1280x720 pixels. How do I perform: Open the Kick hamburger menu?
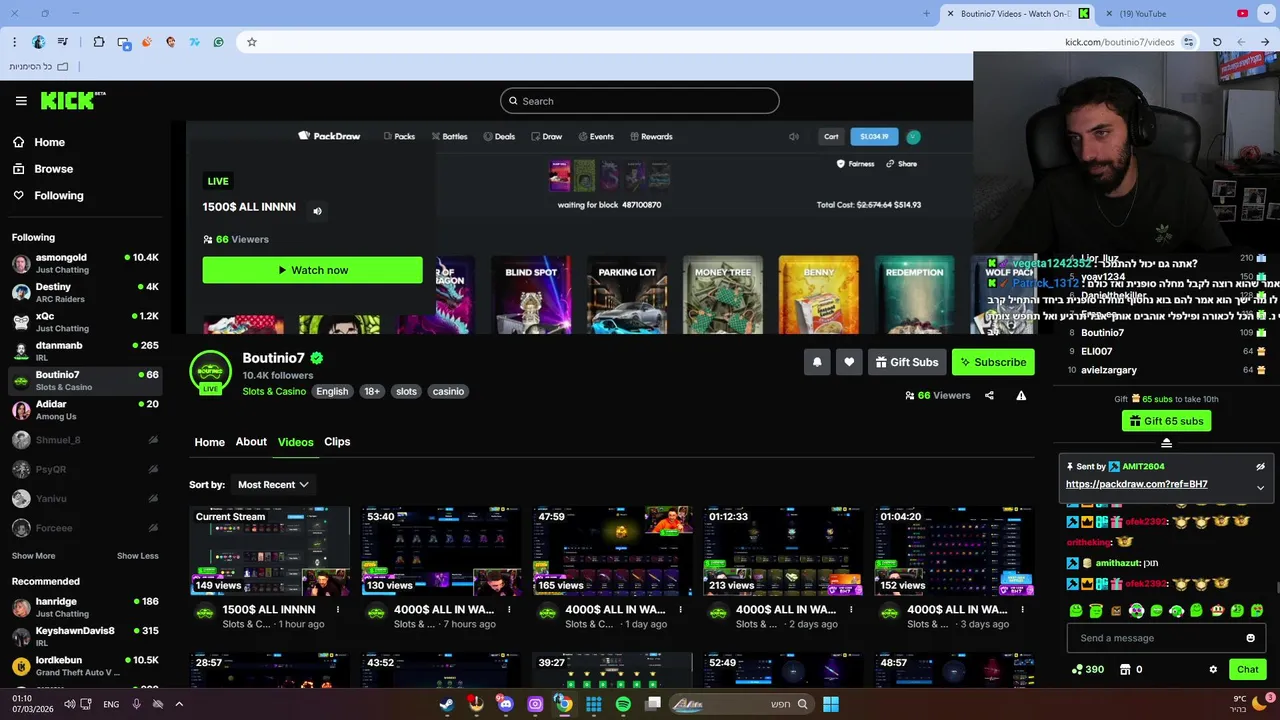coord(21,101)
